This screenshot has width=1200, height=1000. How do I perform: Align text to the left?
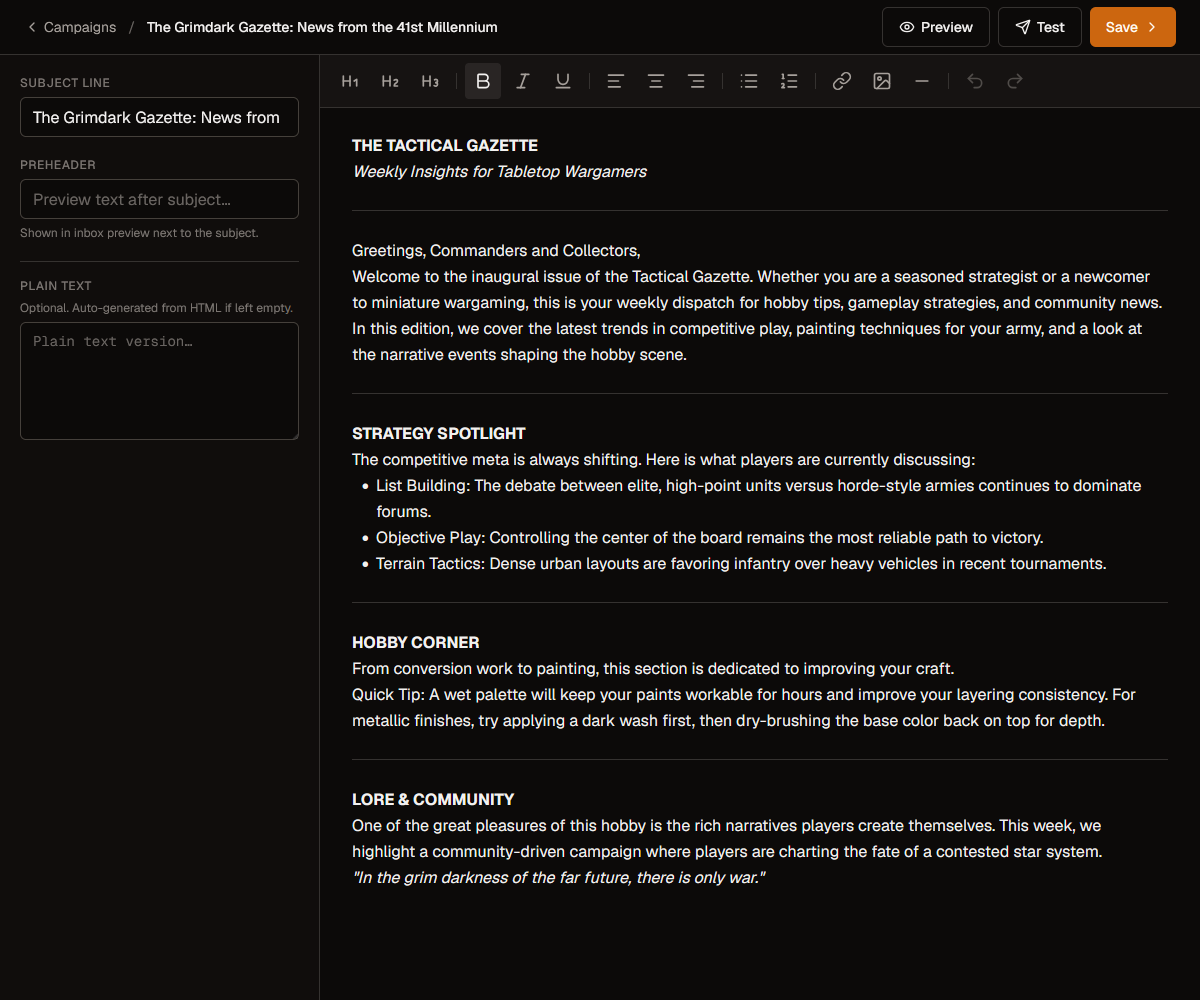pos(616,81)
